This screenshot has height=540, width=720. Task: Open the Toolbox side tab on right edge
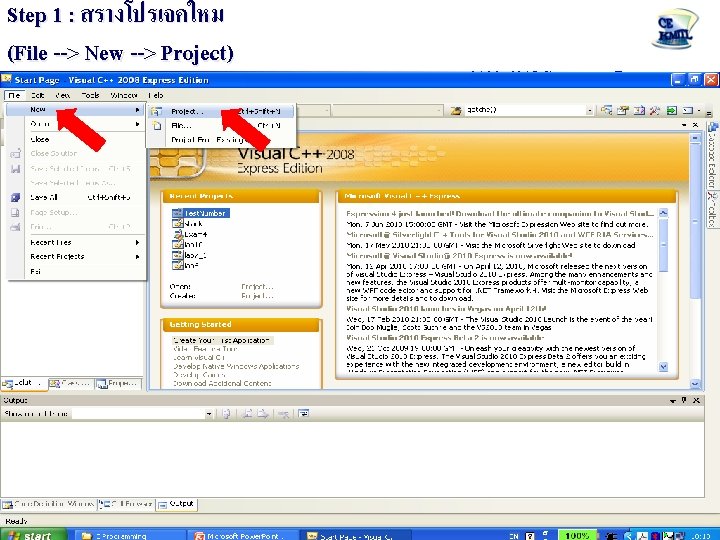[x=713, y=209]
